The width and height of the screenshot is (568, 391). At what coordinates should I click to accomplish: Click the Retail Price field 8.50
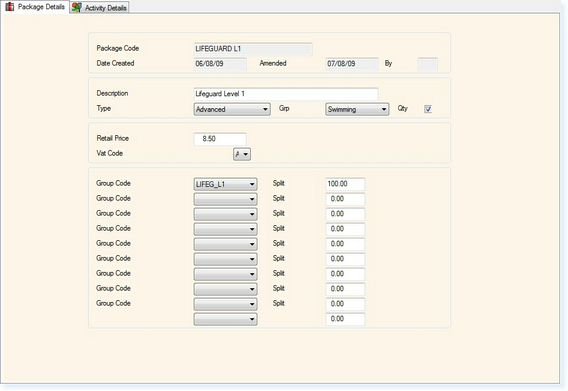(220, 139)
